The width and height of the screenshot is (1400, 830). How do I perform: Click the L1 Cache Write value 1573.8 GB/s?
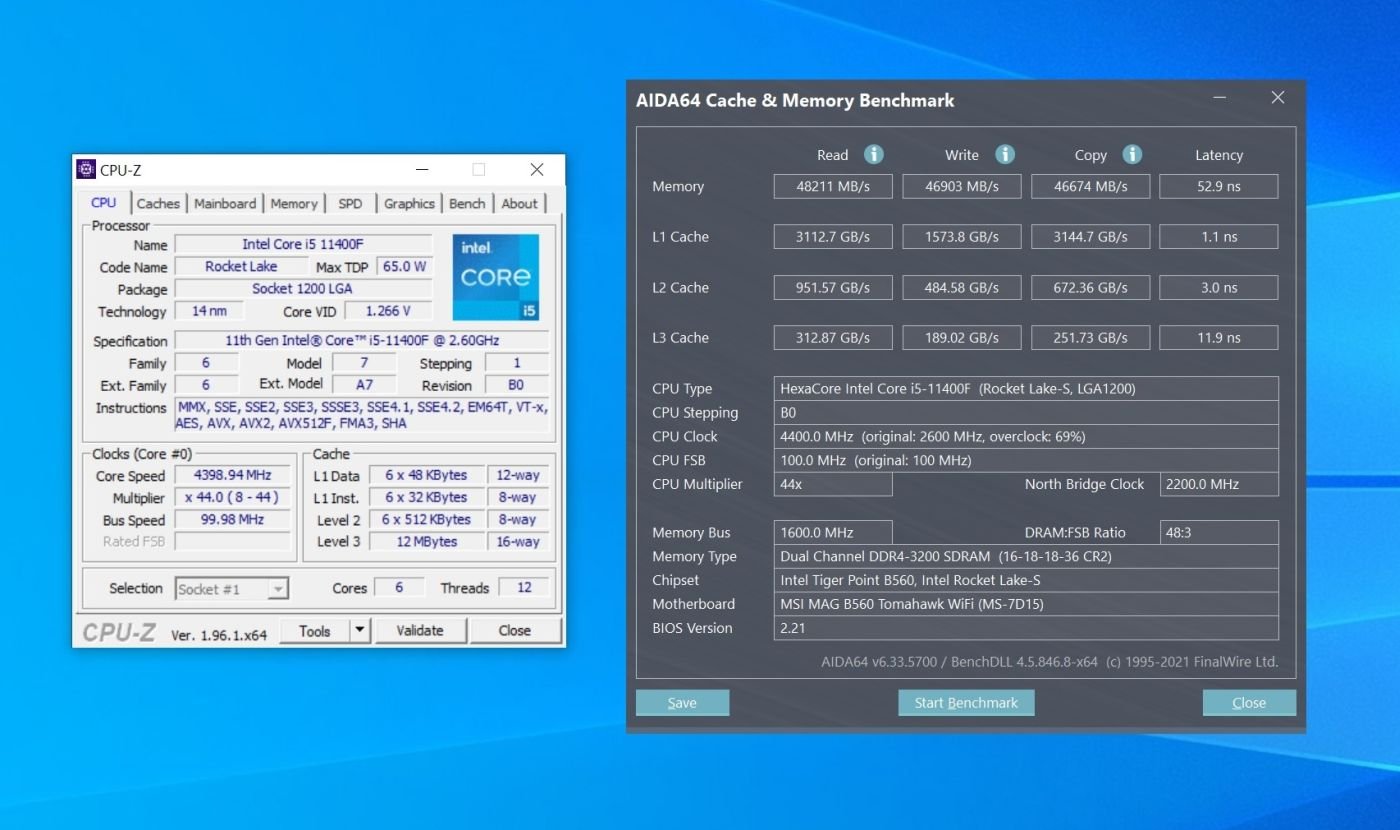(x=962, y=237)
